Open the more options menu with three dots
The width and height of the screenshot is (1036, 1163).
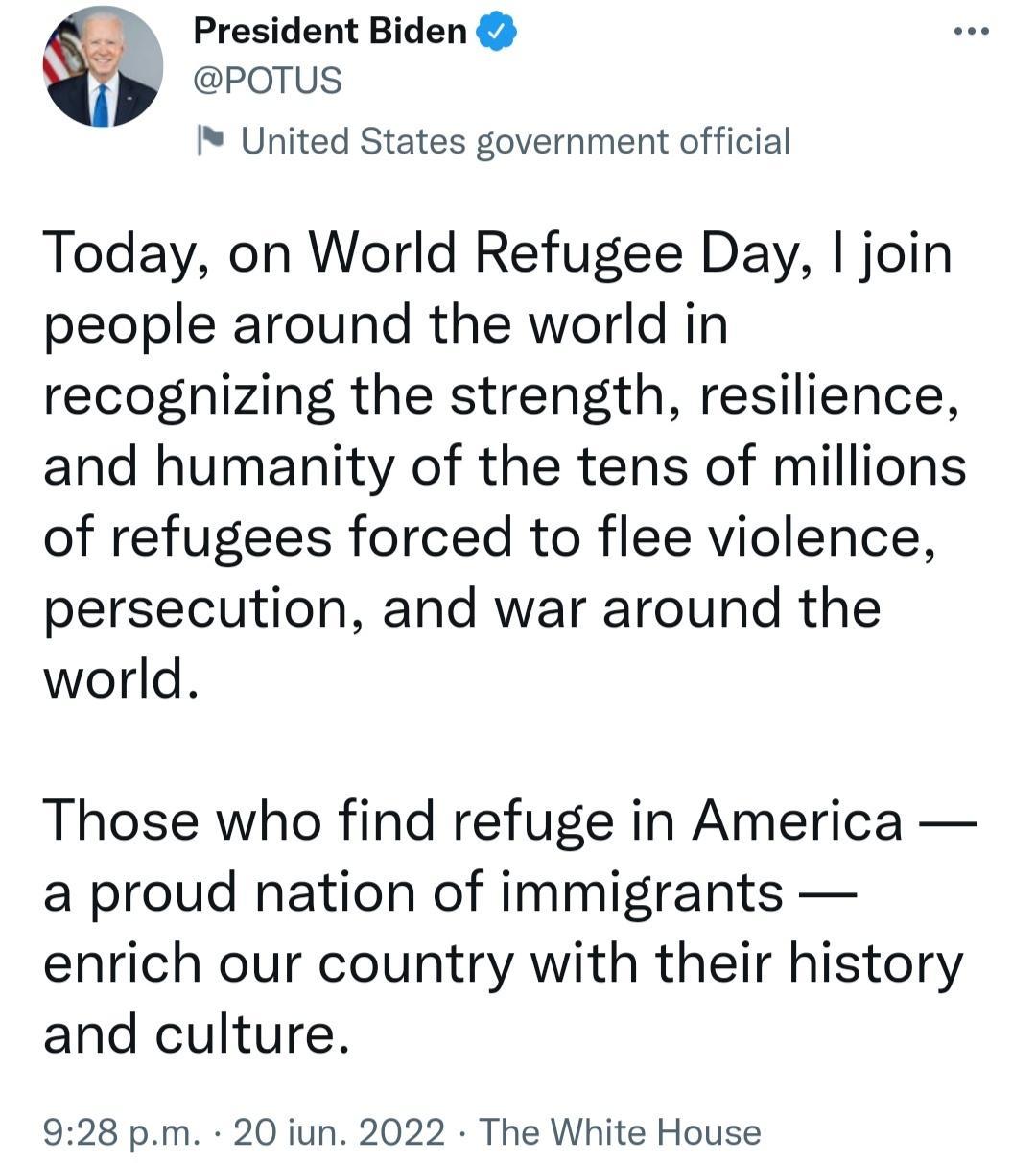(x=972, y=30)
